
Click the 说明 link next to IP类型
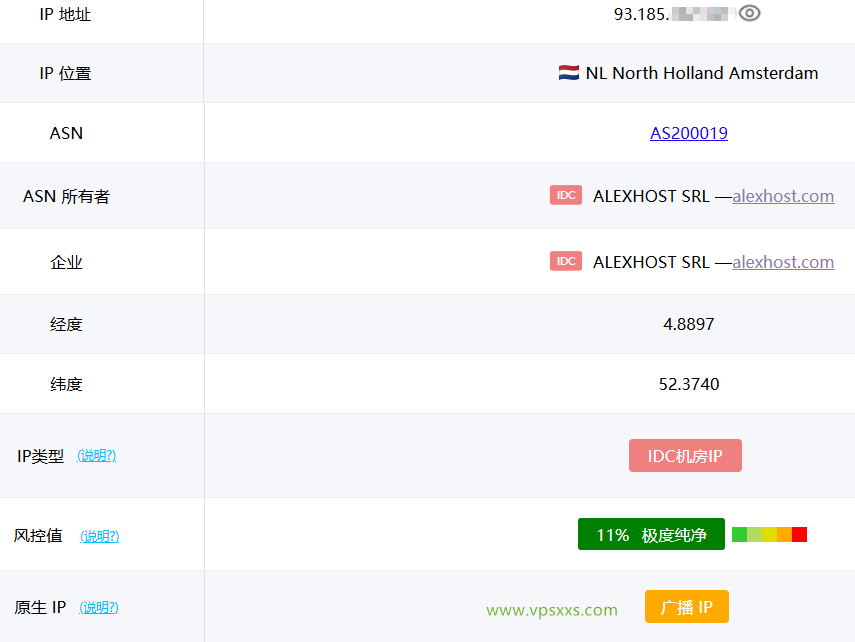[97, 455]
